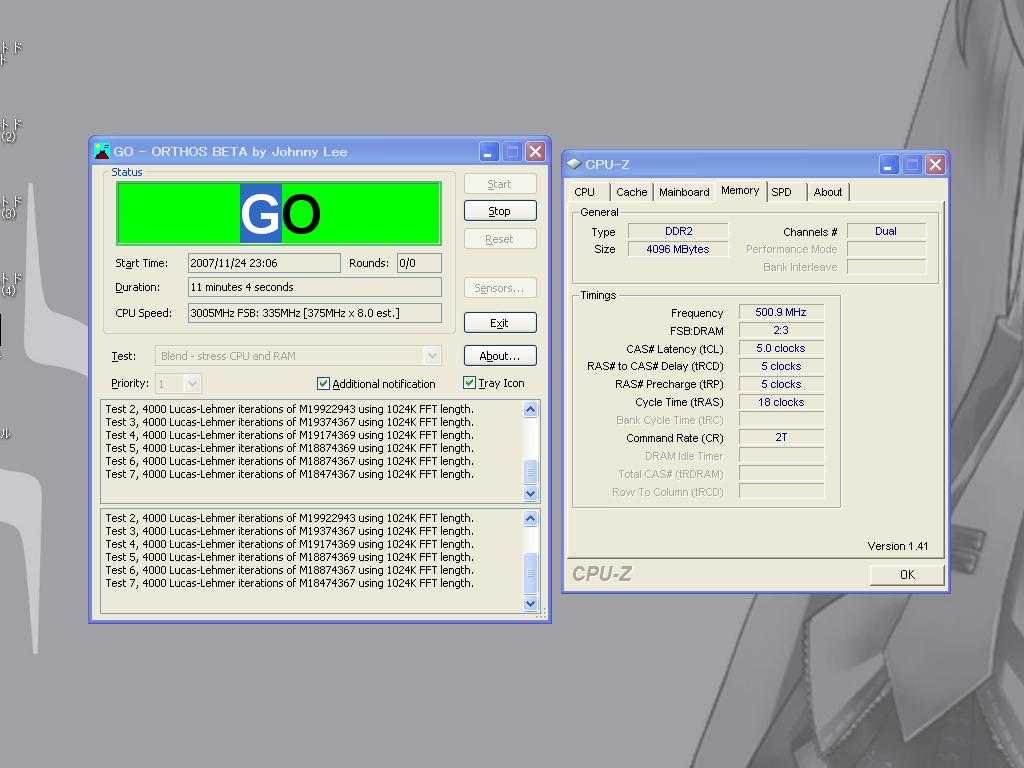Click the Reset button in ORTHOS
Image resolution: width=1024 pixels, height=768 pixels.
500,239
